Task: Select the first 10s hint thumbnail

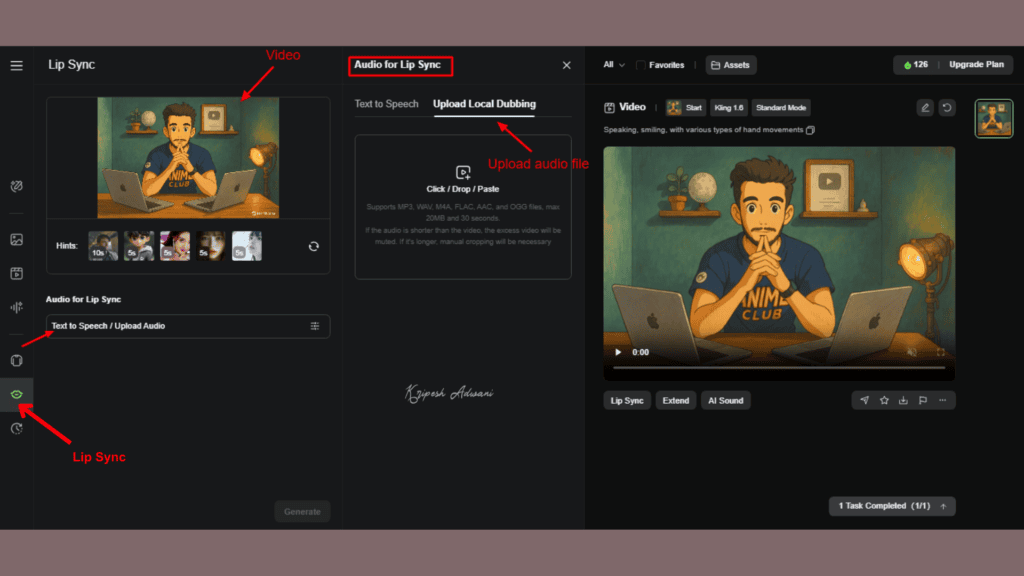Action: click(x=101, y=246)
